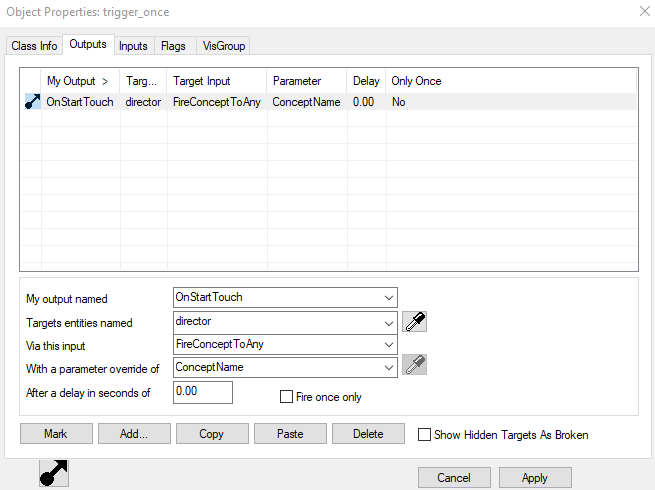655x490 pixels.
Task: Close the Object Properties dialog
Action: pos(641,11)
